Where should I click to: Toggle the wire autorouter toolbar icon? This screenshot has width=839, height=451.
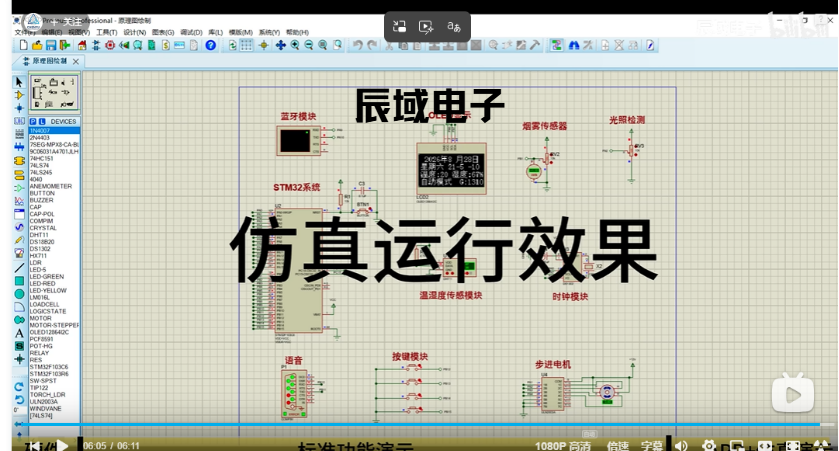556,45
